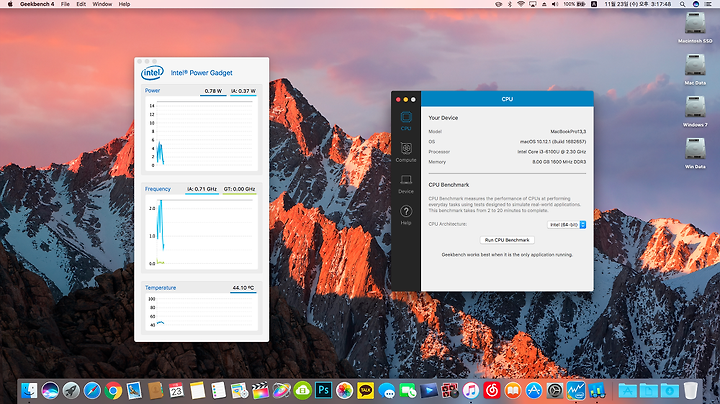Click the Memory value 8.00 GB
The width and height of the screenshot is (720, 404).
coord(559,162)
